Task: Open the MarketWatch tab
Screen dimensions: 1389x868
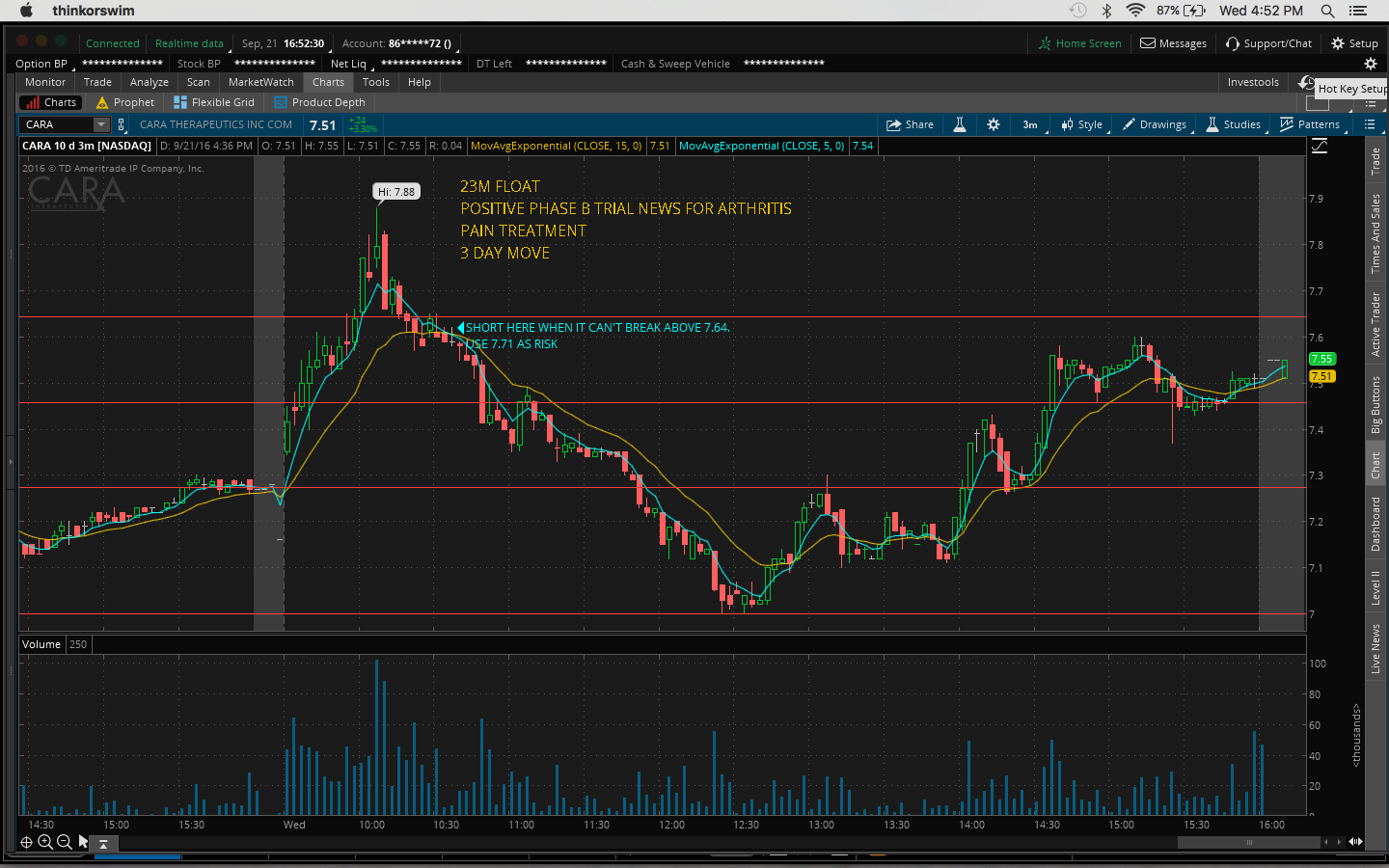Action: 261,82
